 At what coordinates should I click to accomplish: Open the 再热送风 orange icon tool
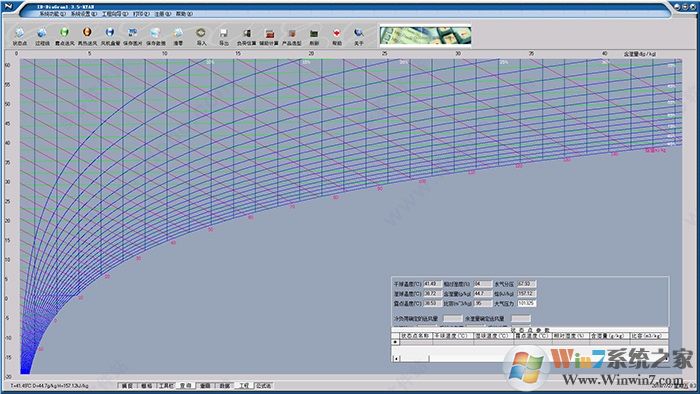[x=87, y=36]
